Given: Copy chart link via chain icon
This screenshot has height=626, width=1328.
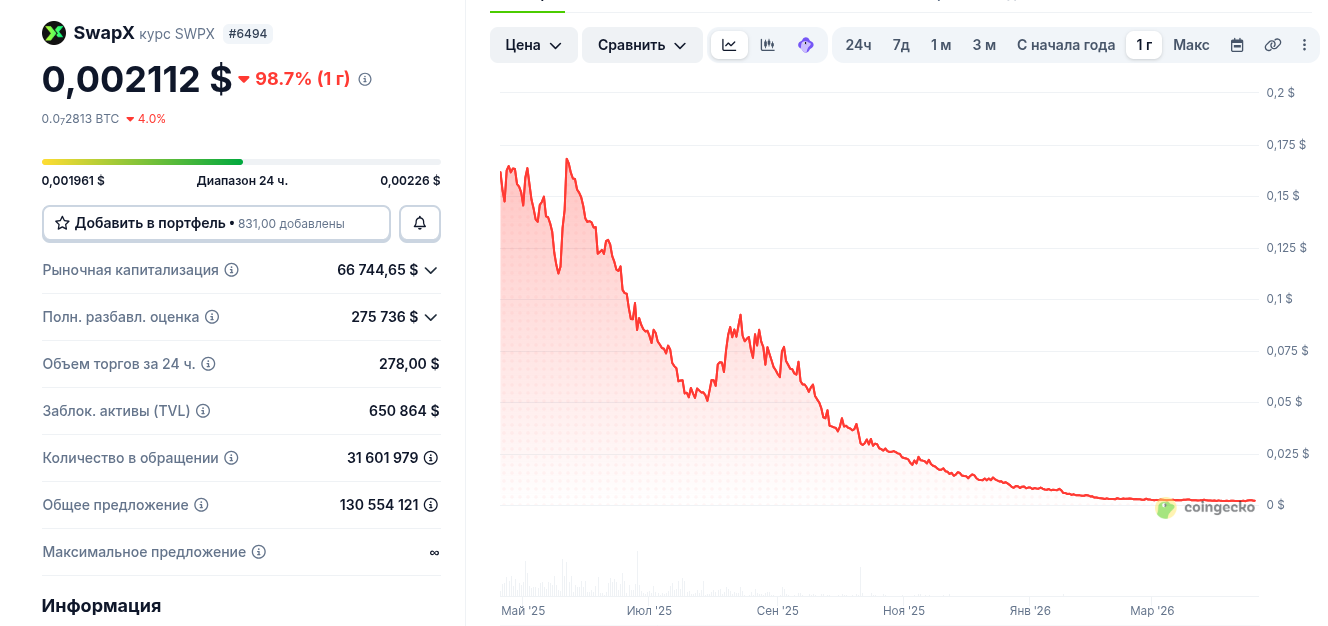Looking at the screenshot, I should (1272, 45).
